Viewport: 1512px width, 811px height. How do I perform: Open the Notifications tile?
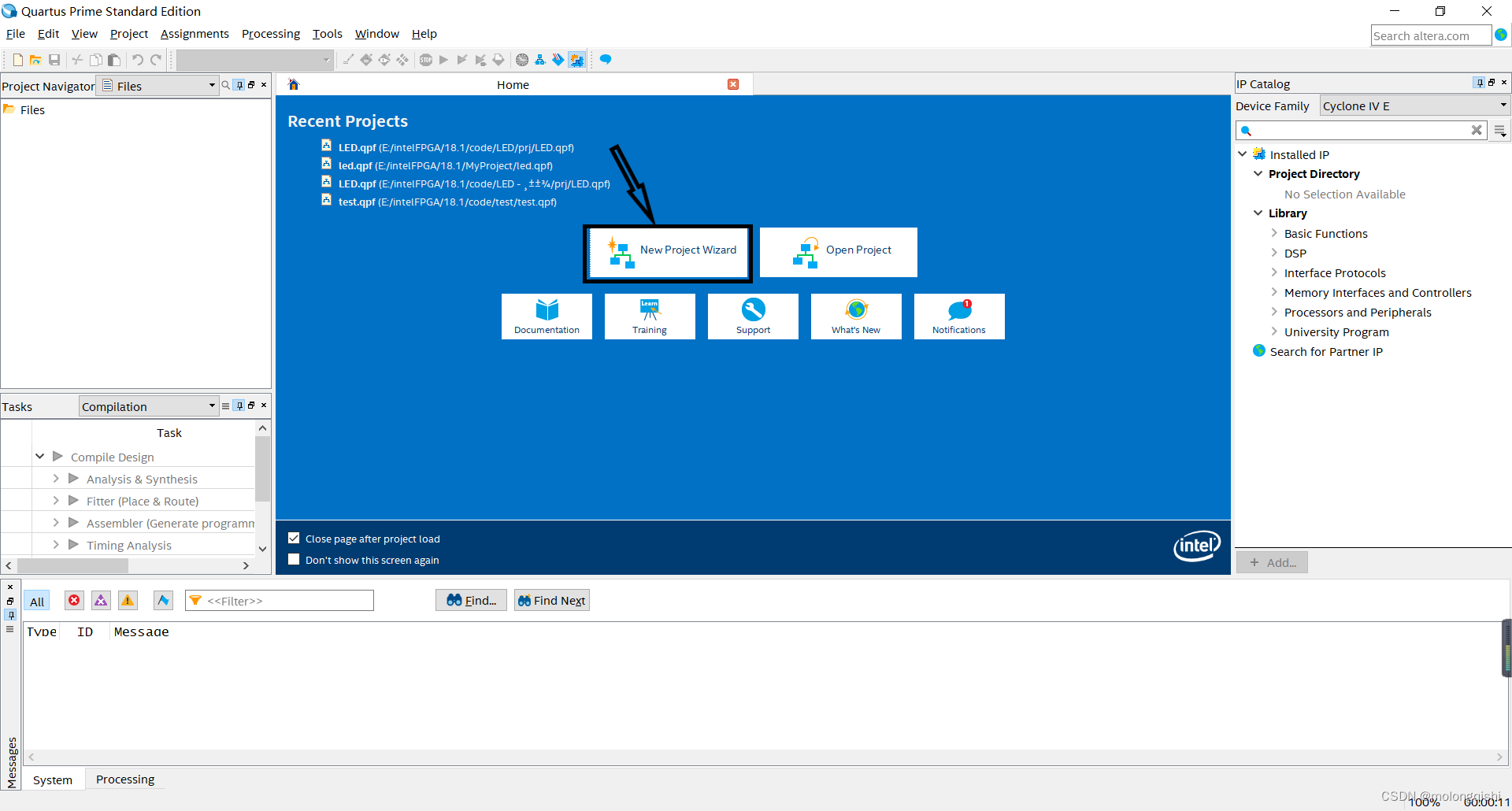(x=959, y=317)
